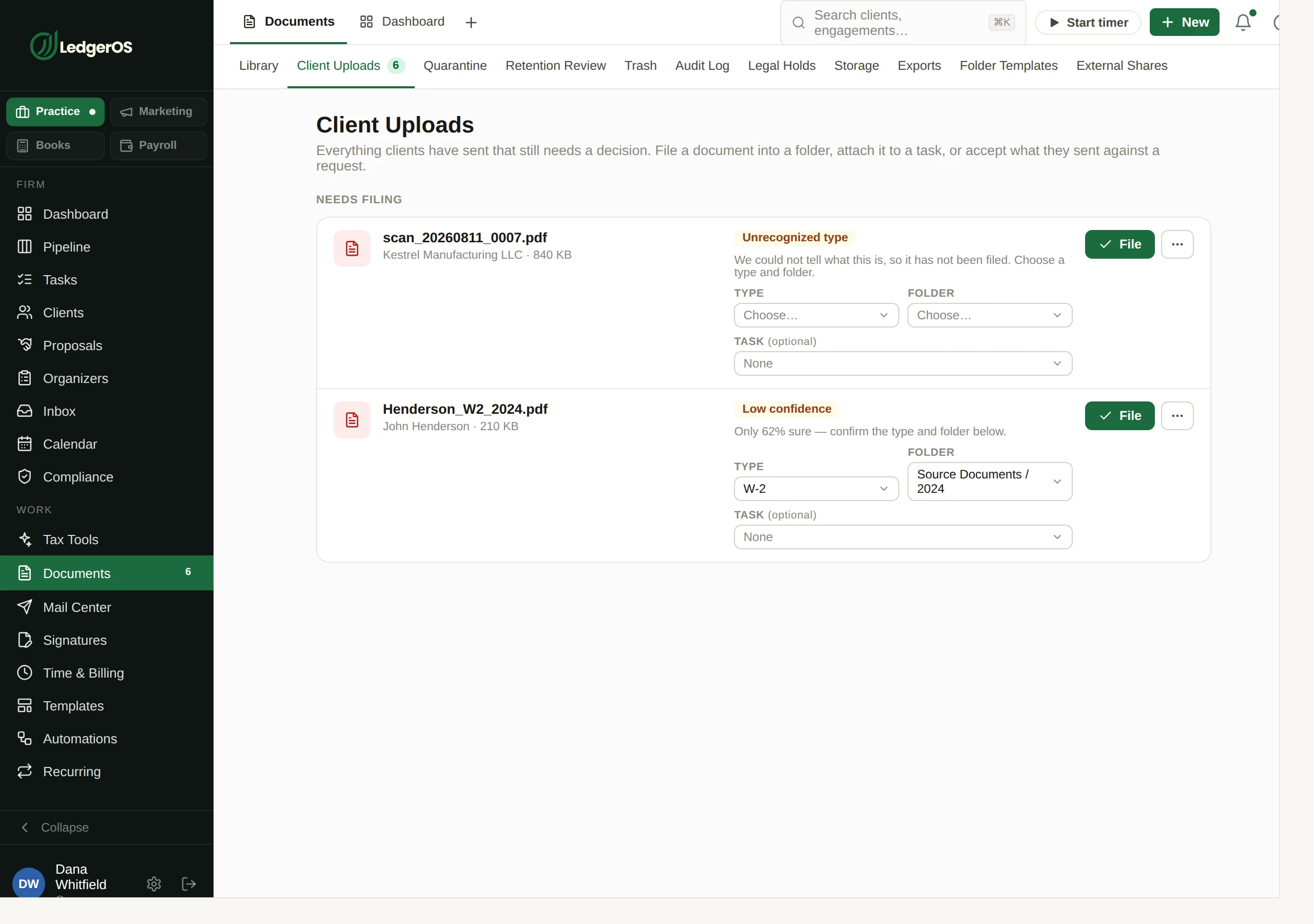Open Inbox in sidebar
The width and height of the screenshot is (1314, 924).
point(106,411)
